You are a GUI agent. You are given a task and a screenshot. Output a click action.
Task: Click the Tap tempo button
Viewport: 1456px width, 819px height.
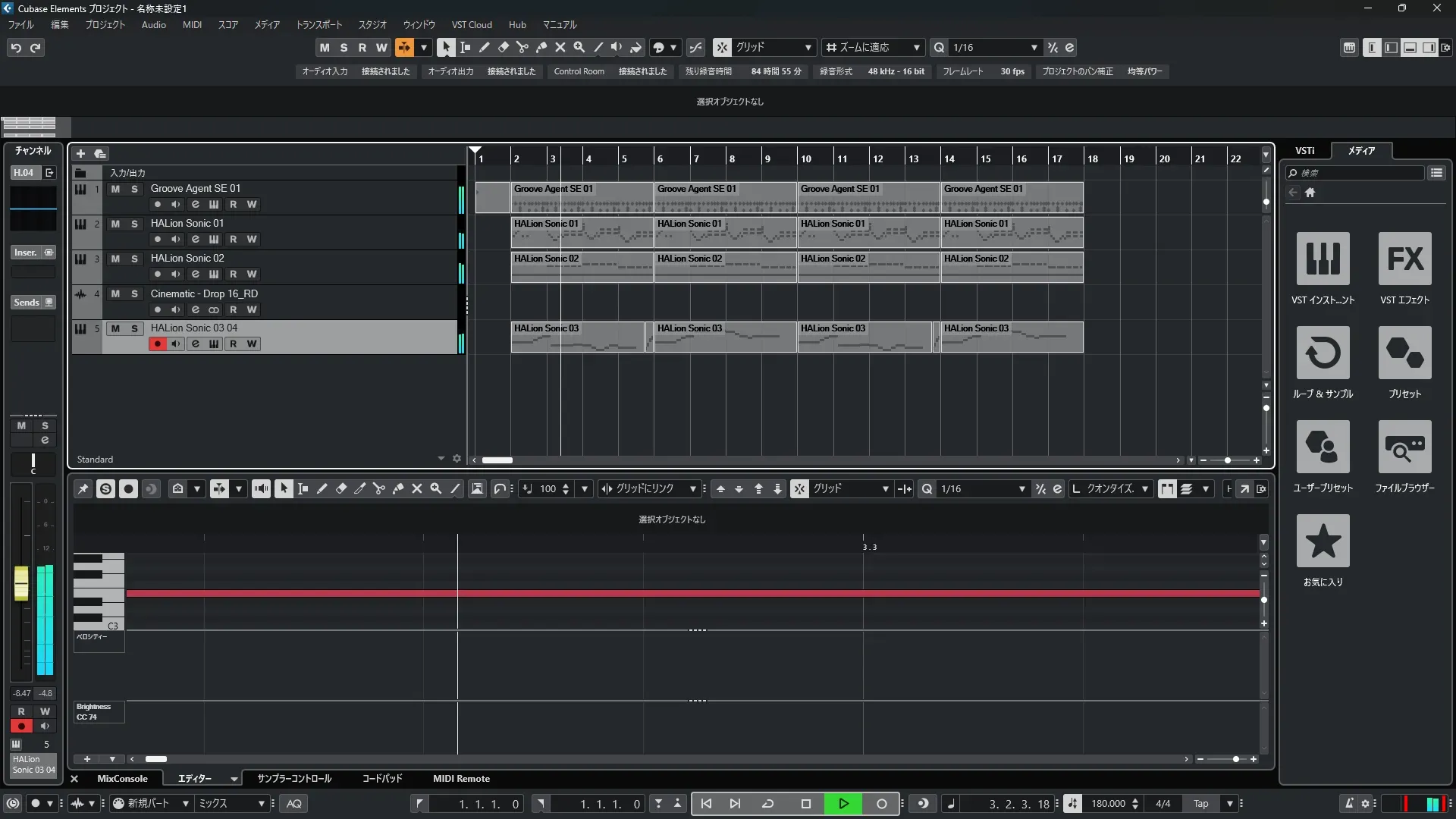1200,804
